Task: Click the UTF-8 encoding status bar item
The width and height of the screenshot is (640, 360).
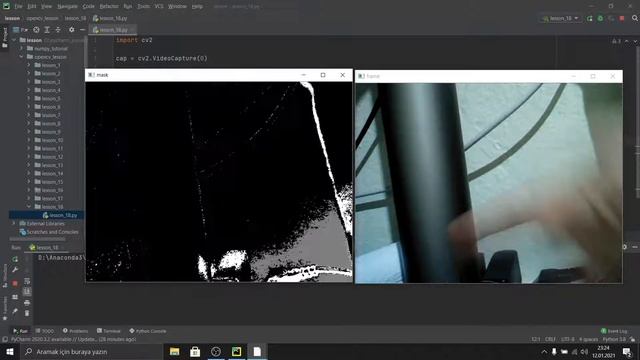Action: [567, 339]
